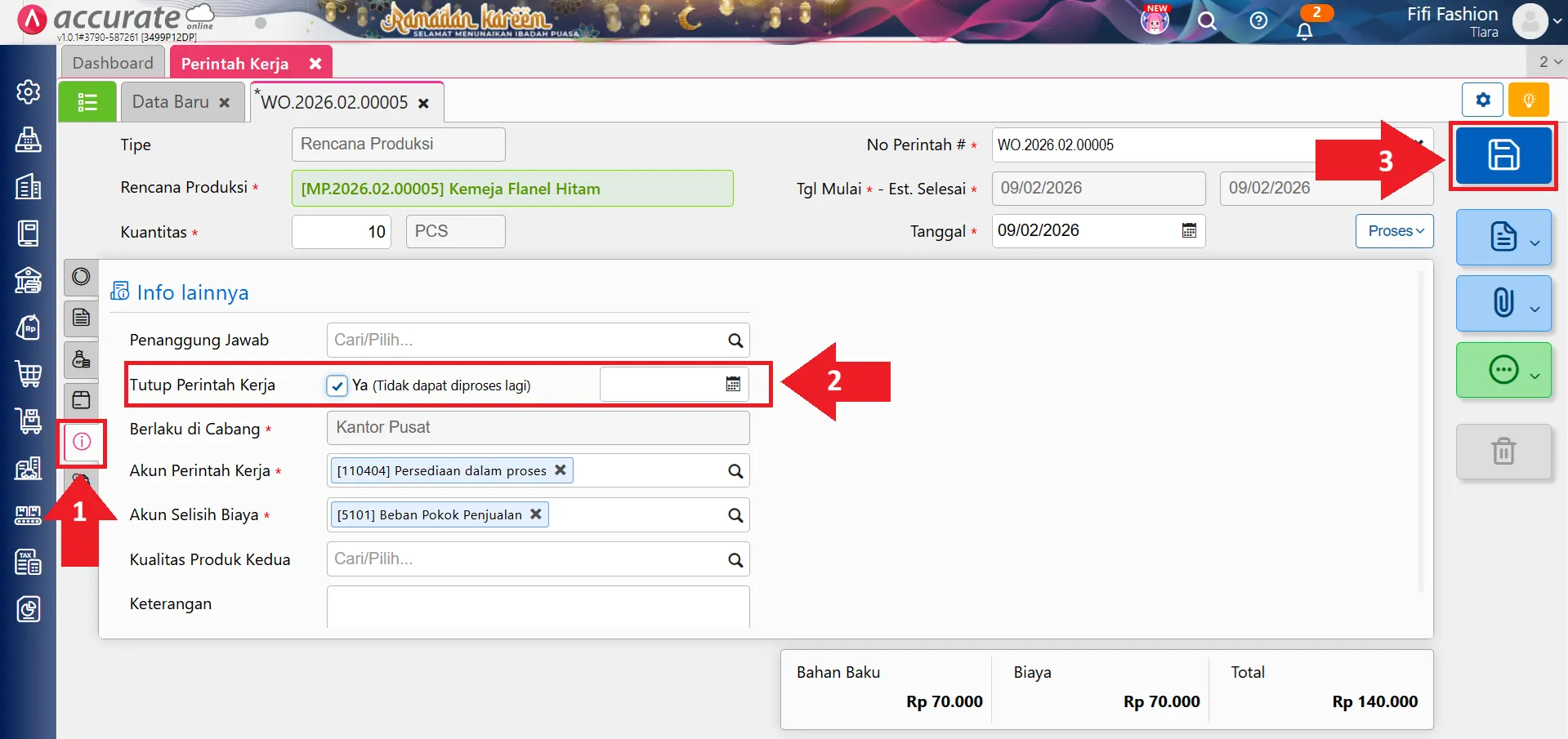Open the gear settings button near lightbulb

(x=1482, y=100)
